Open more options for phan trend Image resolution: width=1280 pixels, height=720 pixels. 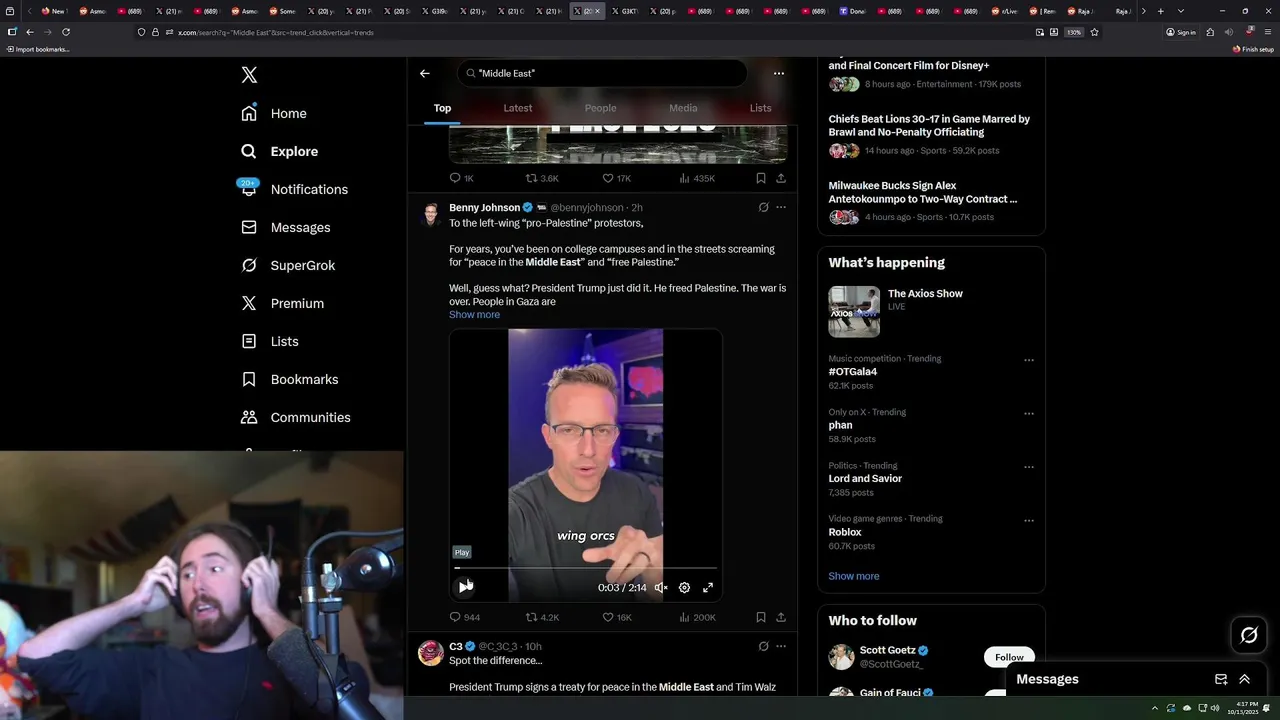click(x=1029, y=413)
